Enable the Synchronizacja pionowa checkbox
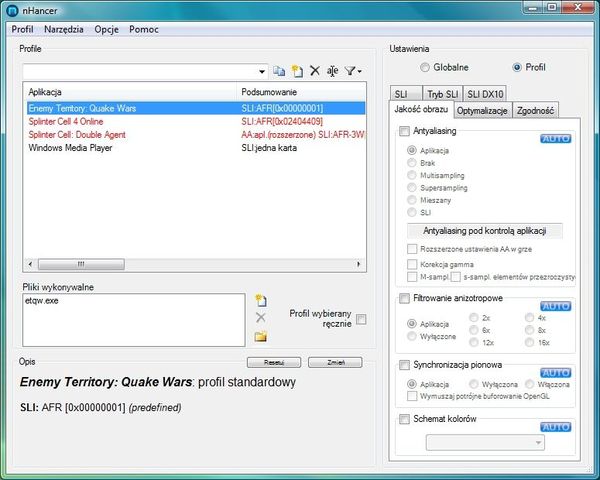This screenshot has height=480, width=600. [404, 365]
